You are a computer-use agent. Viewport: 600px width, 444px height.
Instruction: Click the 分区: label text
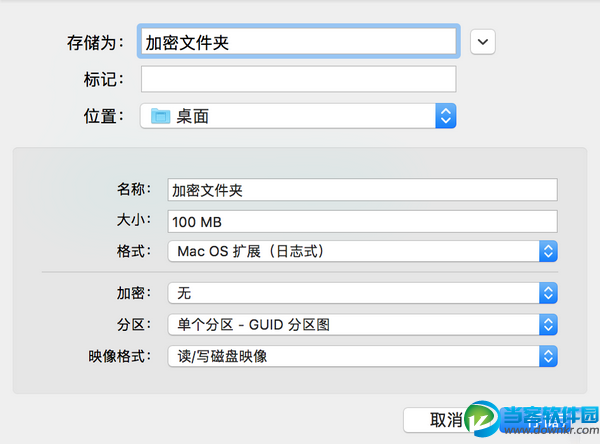pos(133,325)
